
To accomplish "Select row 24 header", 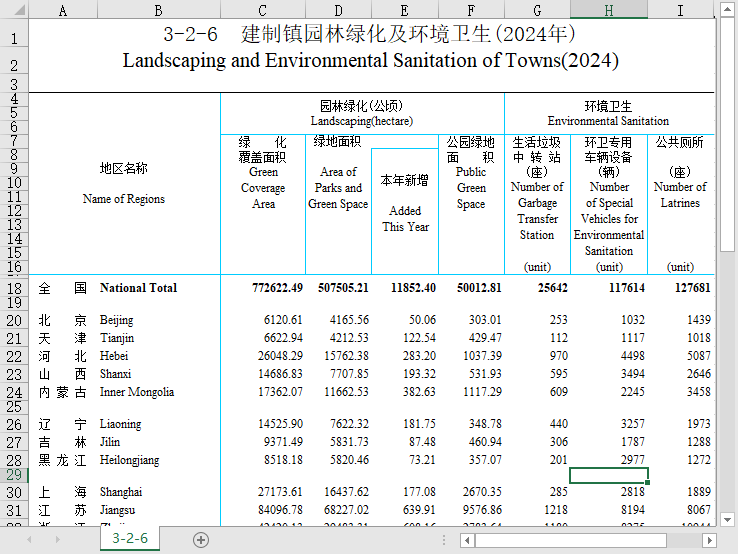I will point(14,392).
